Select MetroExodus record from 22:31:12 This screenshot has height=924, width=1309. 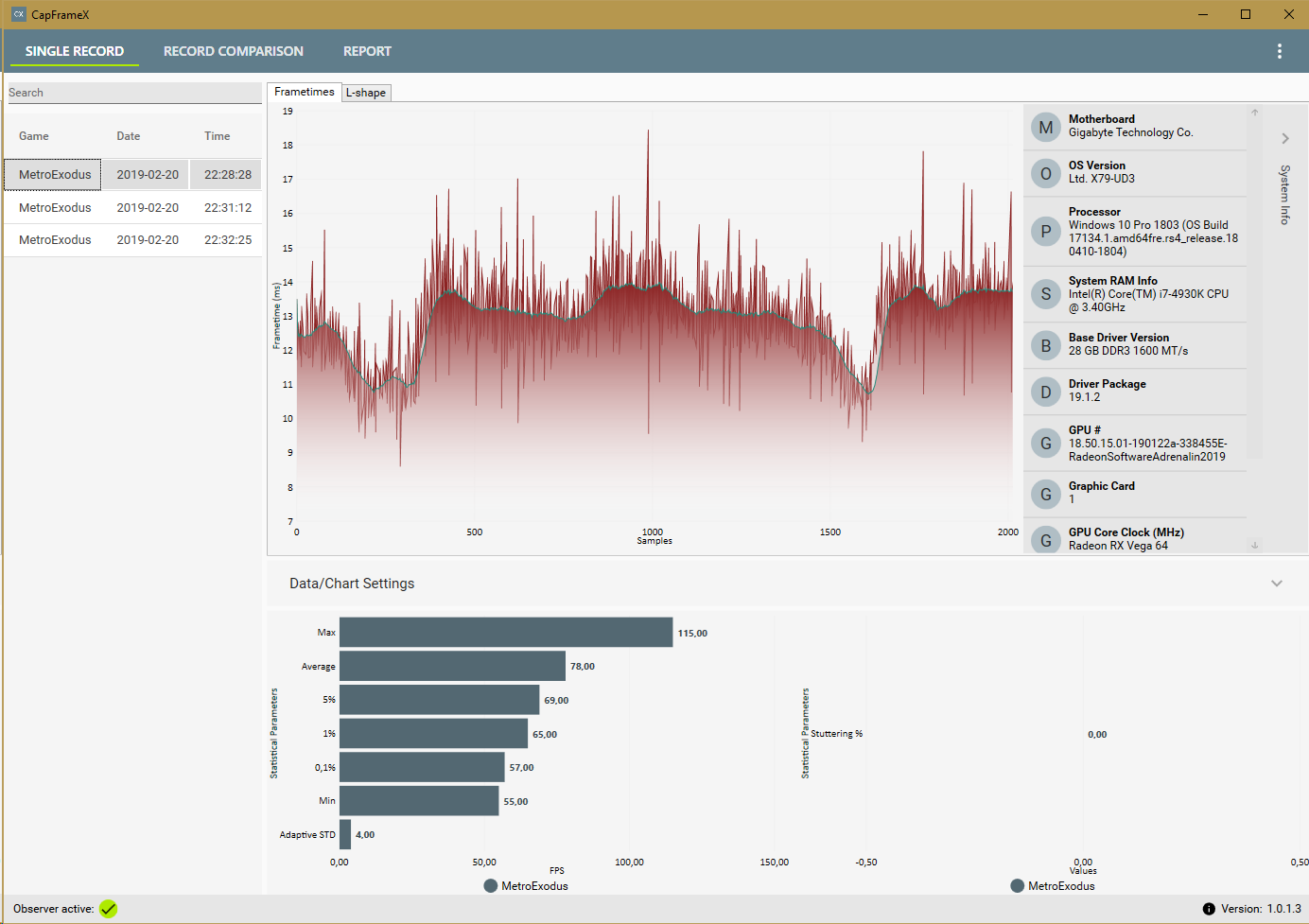[132, 207]
